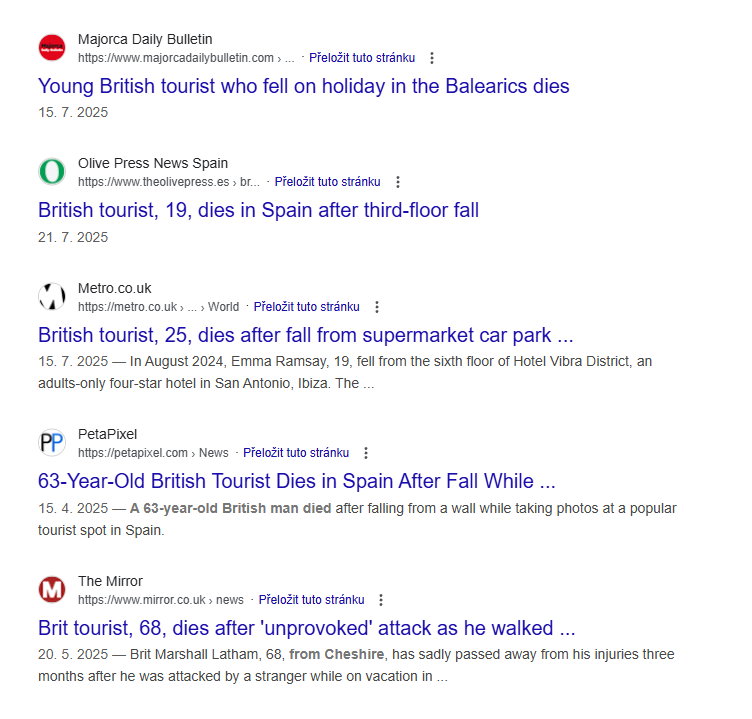Click 'Přeložit tuto stránku' for Majorca Daily Bulletin

pos(362,58)
